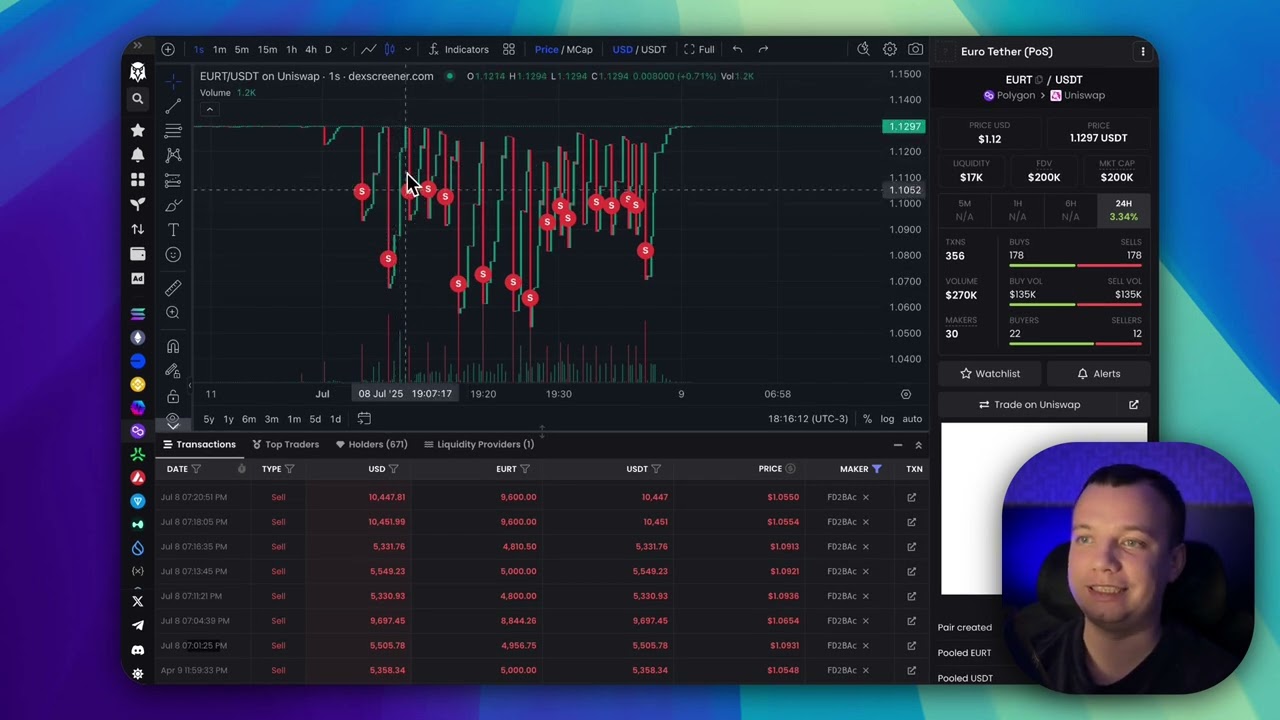
Task: Select the emoji icon drawing tool
Action: coord(173,255)
